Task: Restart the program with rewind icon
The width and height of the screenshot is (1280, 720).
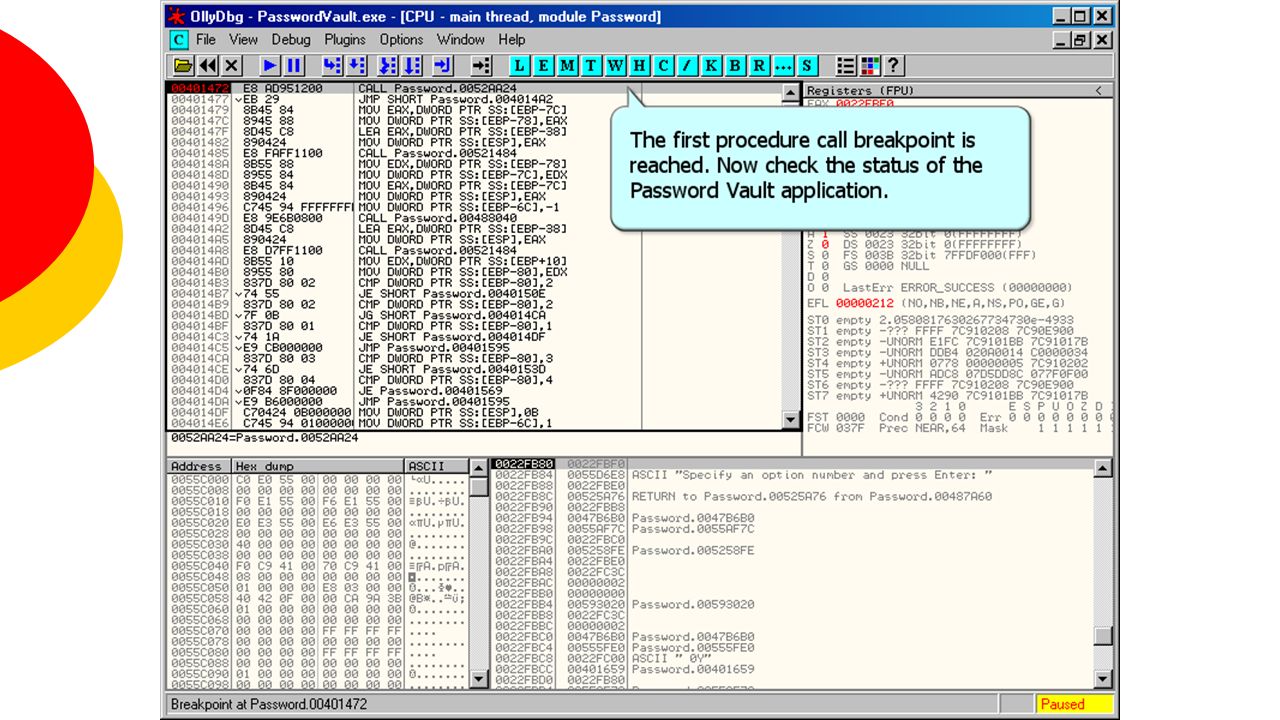Action: 207,65
